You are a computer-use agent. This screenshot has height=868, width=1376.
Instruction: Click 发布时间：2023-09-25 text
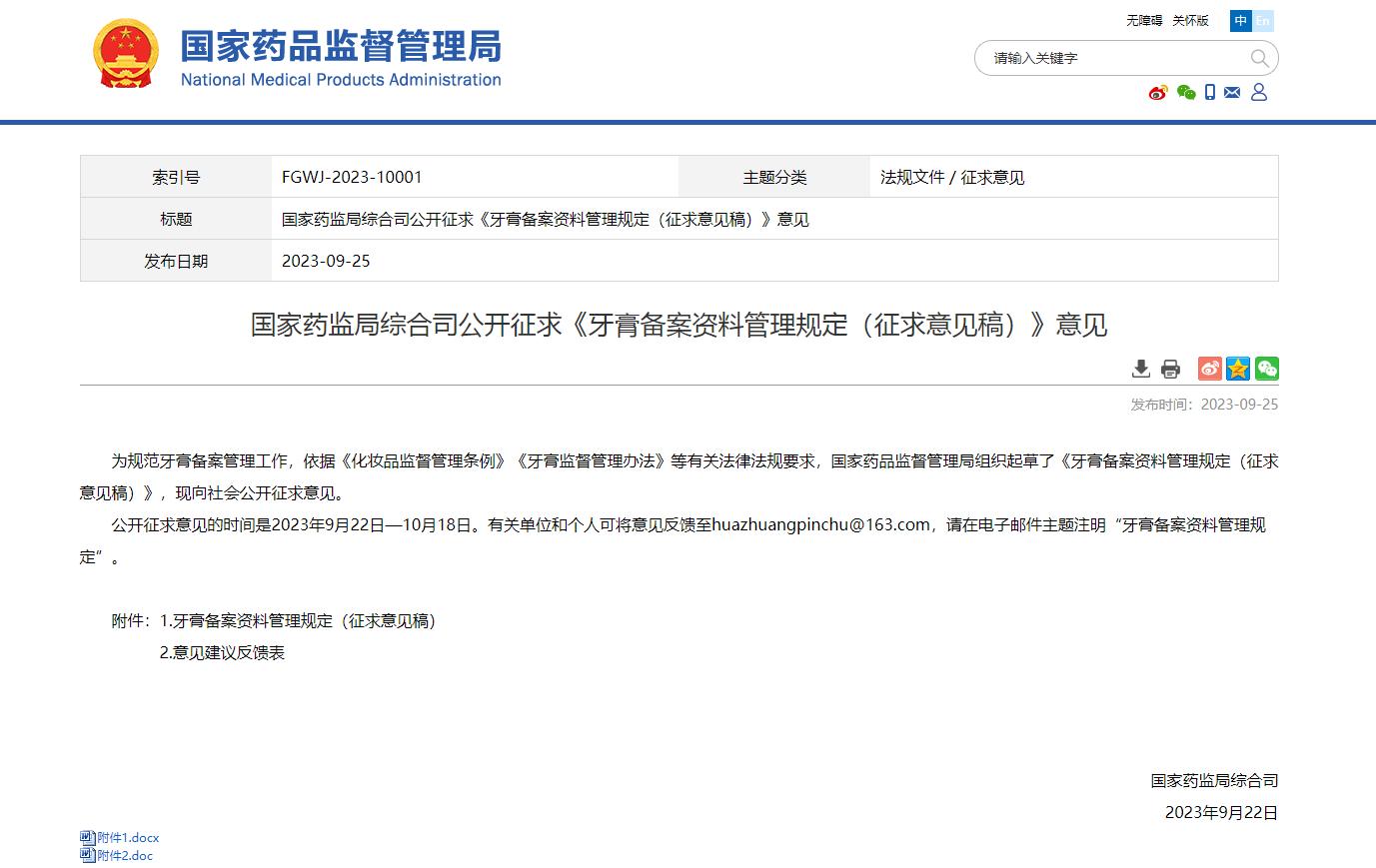(1204, 405)
